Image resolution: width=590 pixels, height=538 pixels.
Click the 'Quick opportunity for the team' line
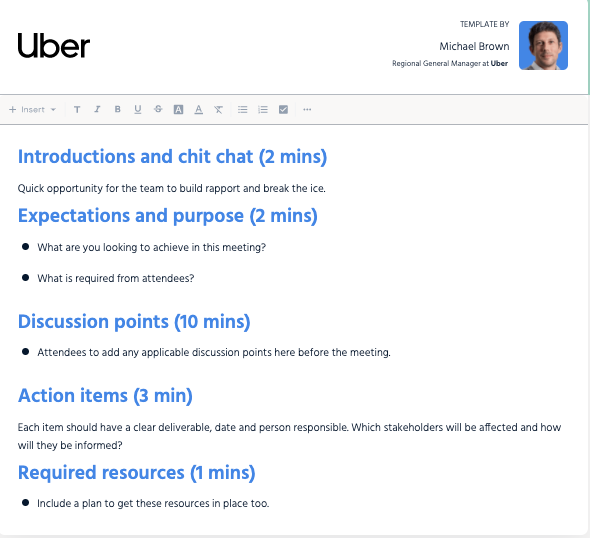(172, 188)
